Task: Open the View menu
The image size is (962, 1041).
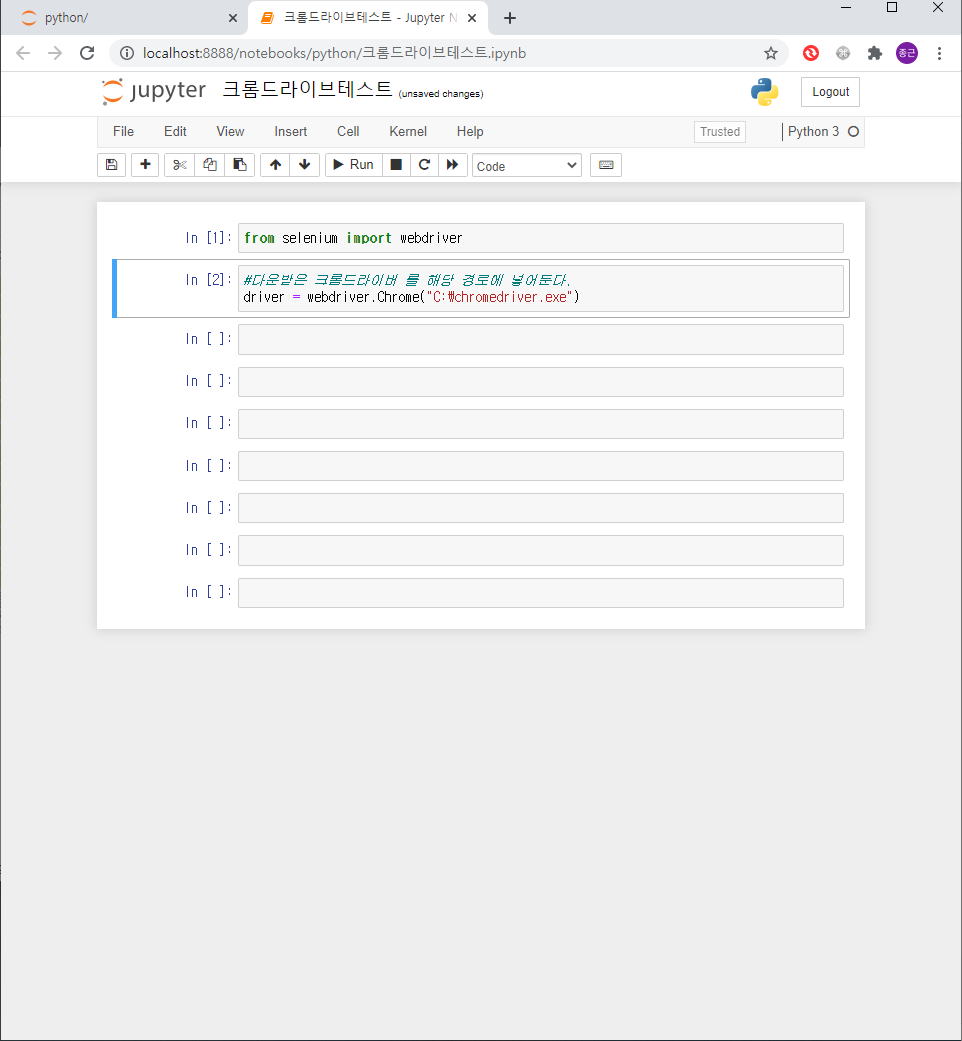Action: pyautogui.click(x=230, y=131)
